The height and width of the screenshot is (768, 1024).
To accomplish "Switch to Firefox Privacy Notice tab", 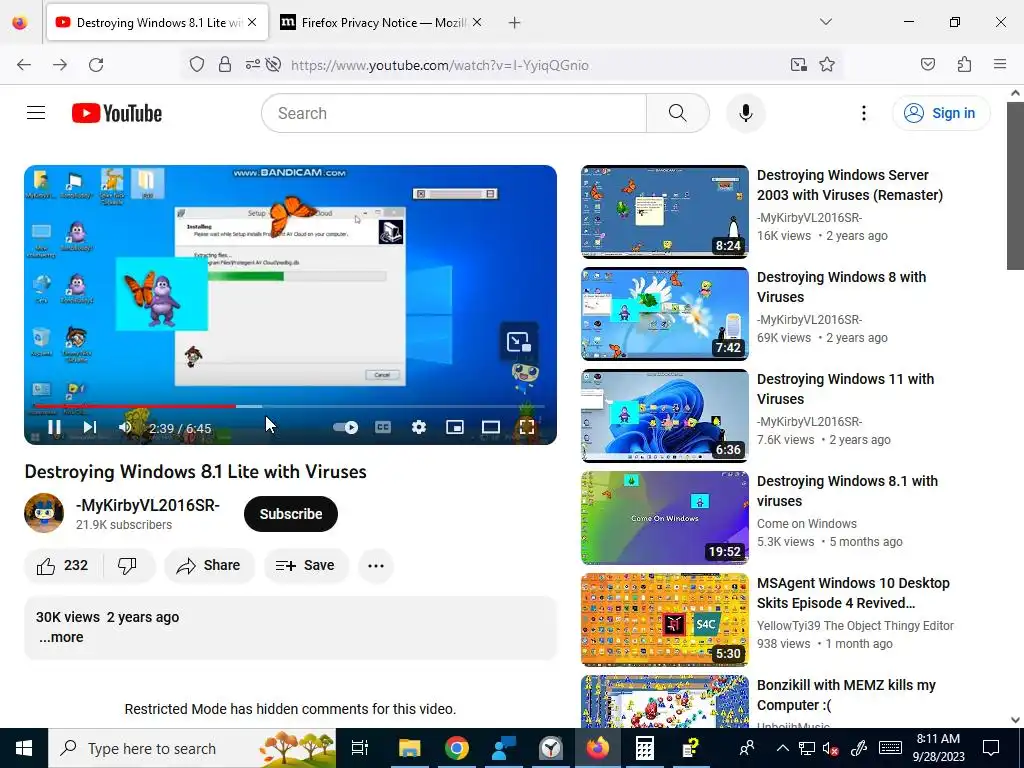I will (x=382, y=23).
